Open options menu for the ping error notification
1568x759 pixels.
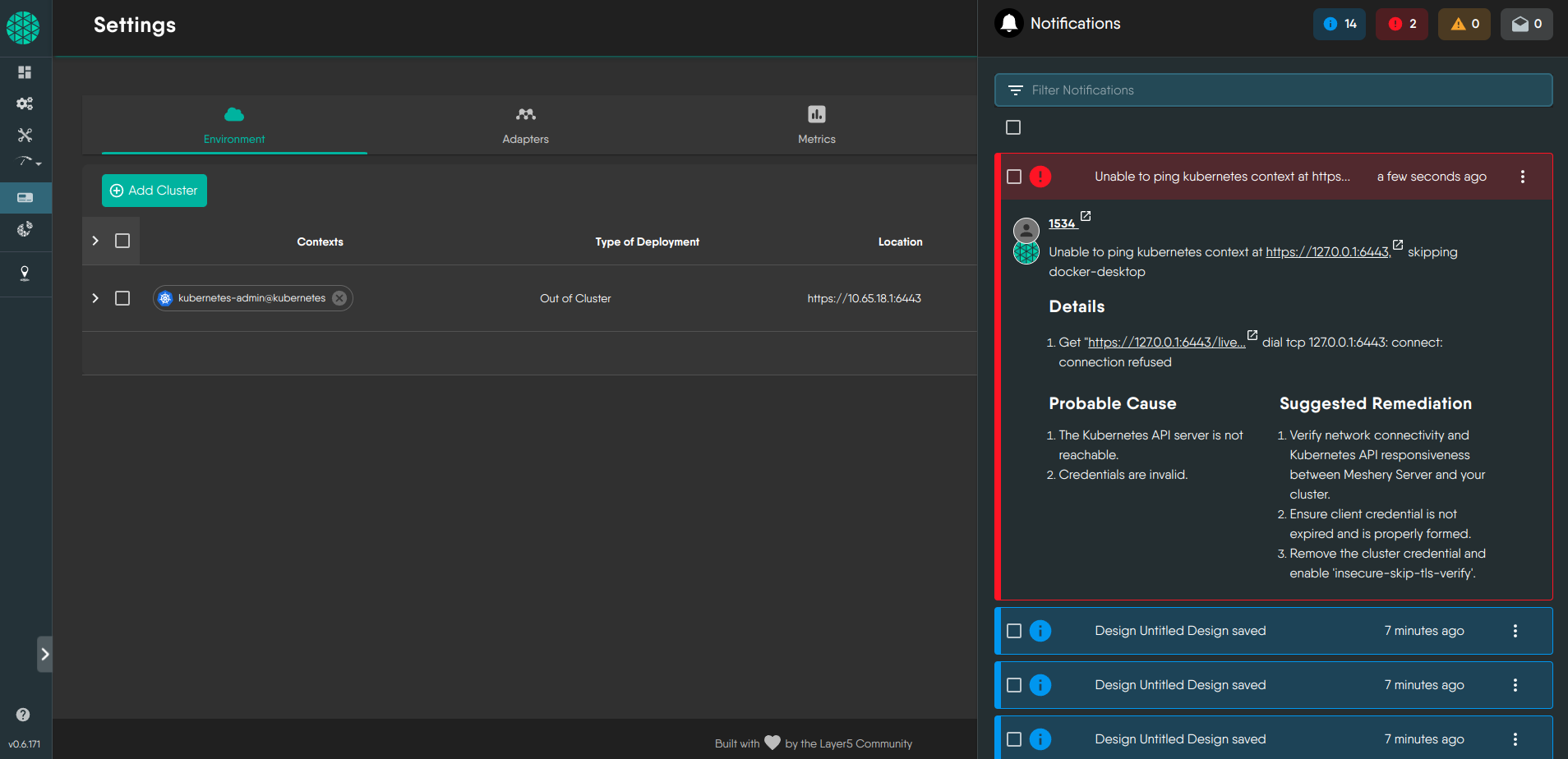click(1522, 177)
